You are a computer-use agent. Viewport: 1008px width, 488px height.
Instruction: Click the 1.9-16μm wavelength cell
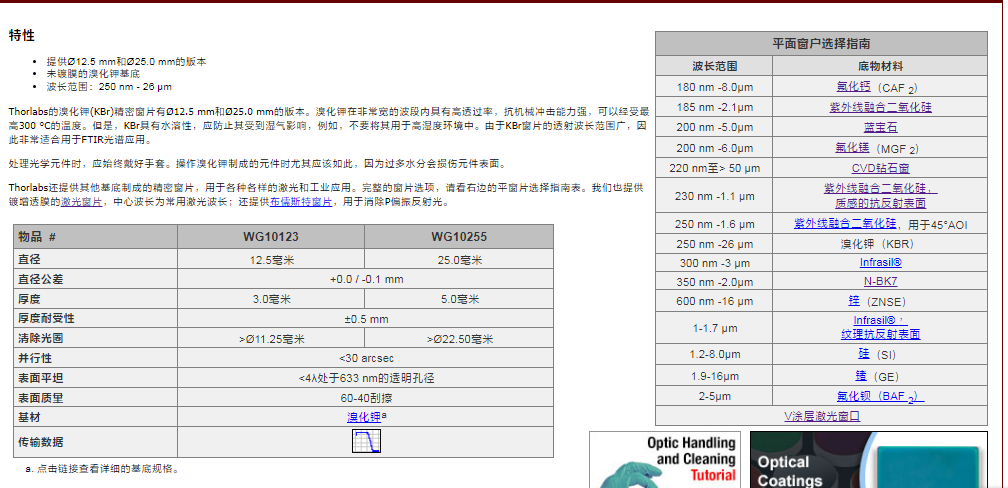pyautogui.click(x=714, y=375)
